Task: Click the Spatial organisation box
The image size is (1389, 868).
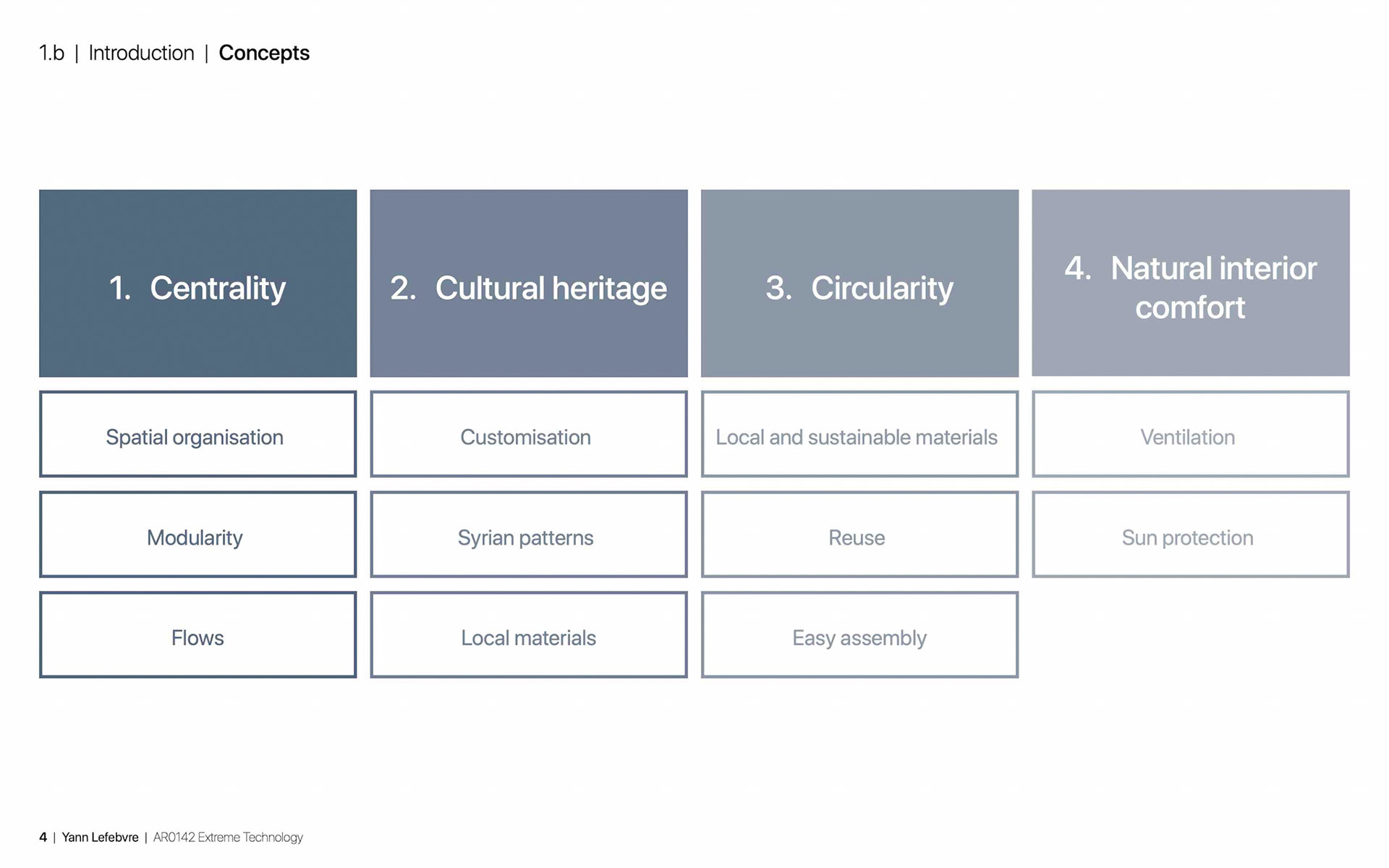Action: pyautogui.click(x=197, y=434)
